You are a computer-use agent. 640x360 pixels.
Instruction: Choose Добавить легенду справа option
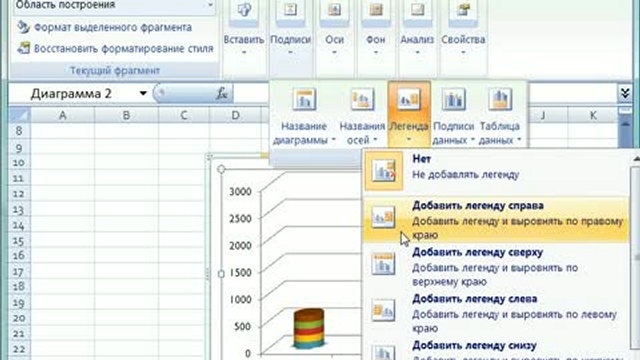496,220
